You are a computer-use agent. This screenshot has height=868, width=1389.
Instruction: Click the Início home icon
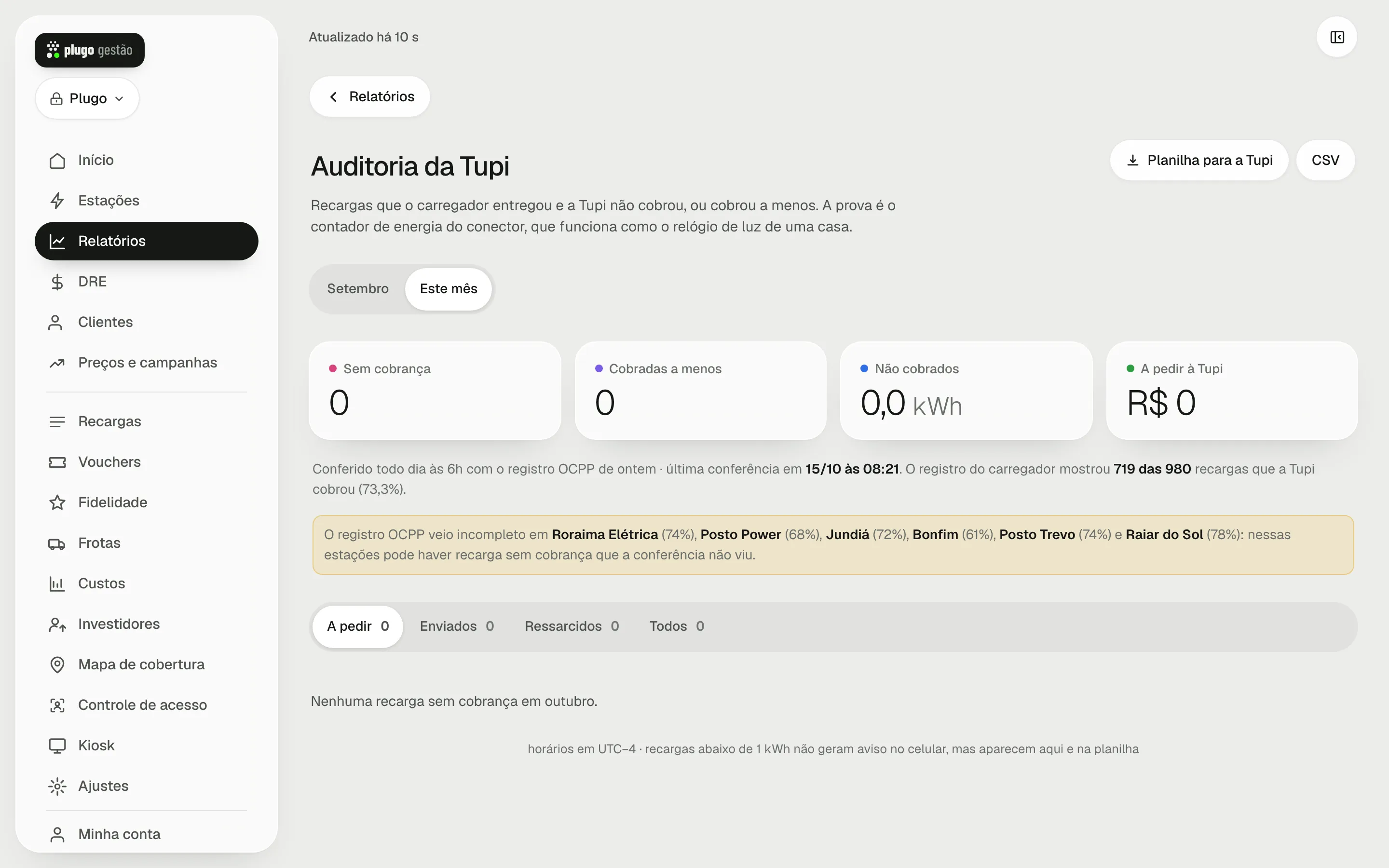coord(57,161)
